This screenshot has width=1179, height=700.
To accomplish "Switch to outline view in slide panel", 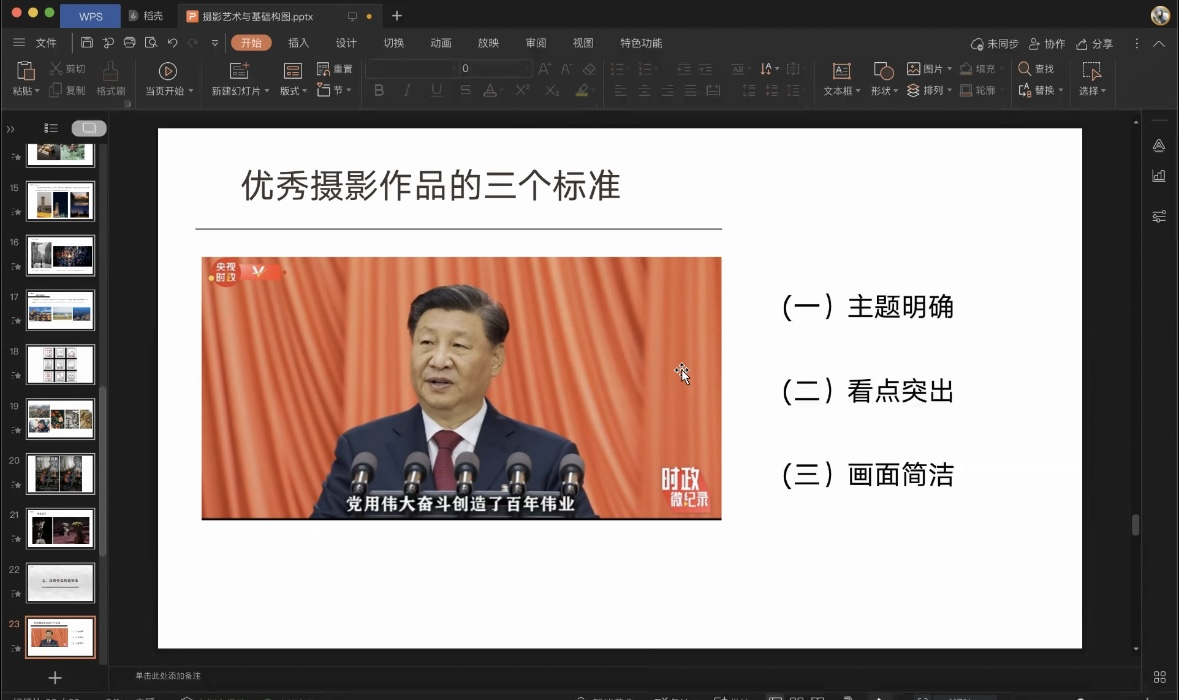I will tap(51, 128).
